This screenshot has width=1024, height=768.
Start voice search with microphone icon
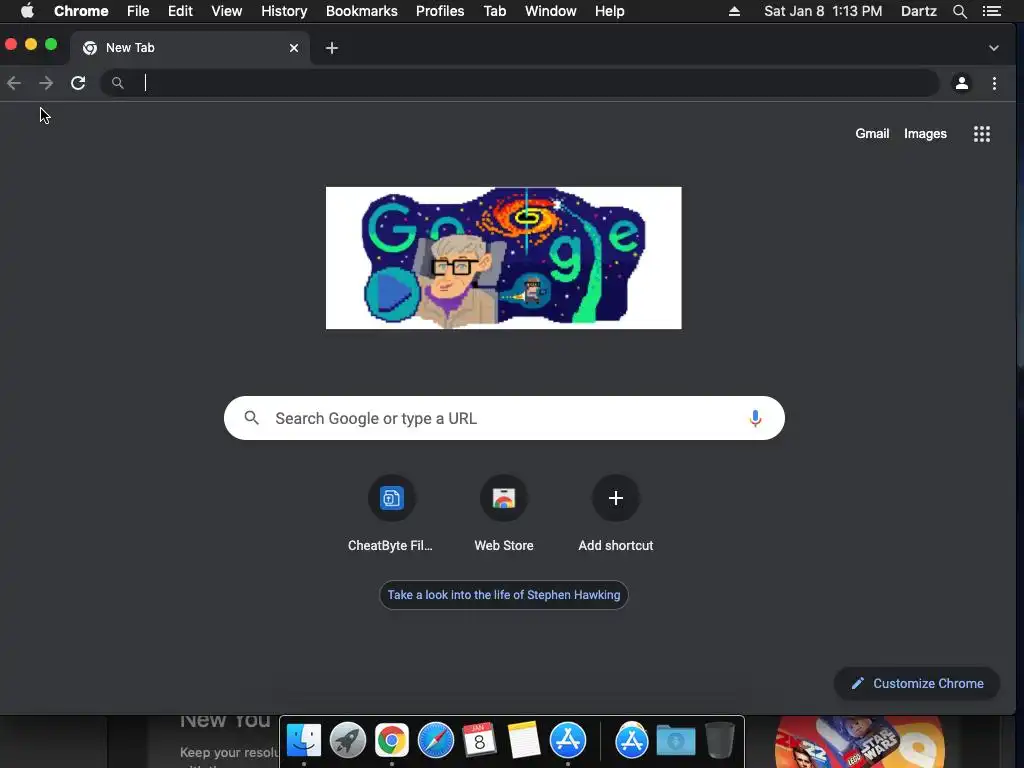(x=755, y=418)
